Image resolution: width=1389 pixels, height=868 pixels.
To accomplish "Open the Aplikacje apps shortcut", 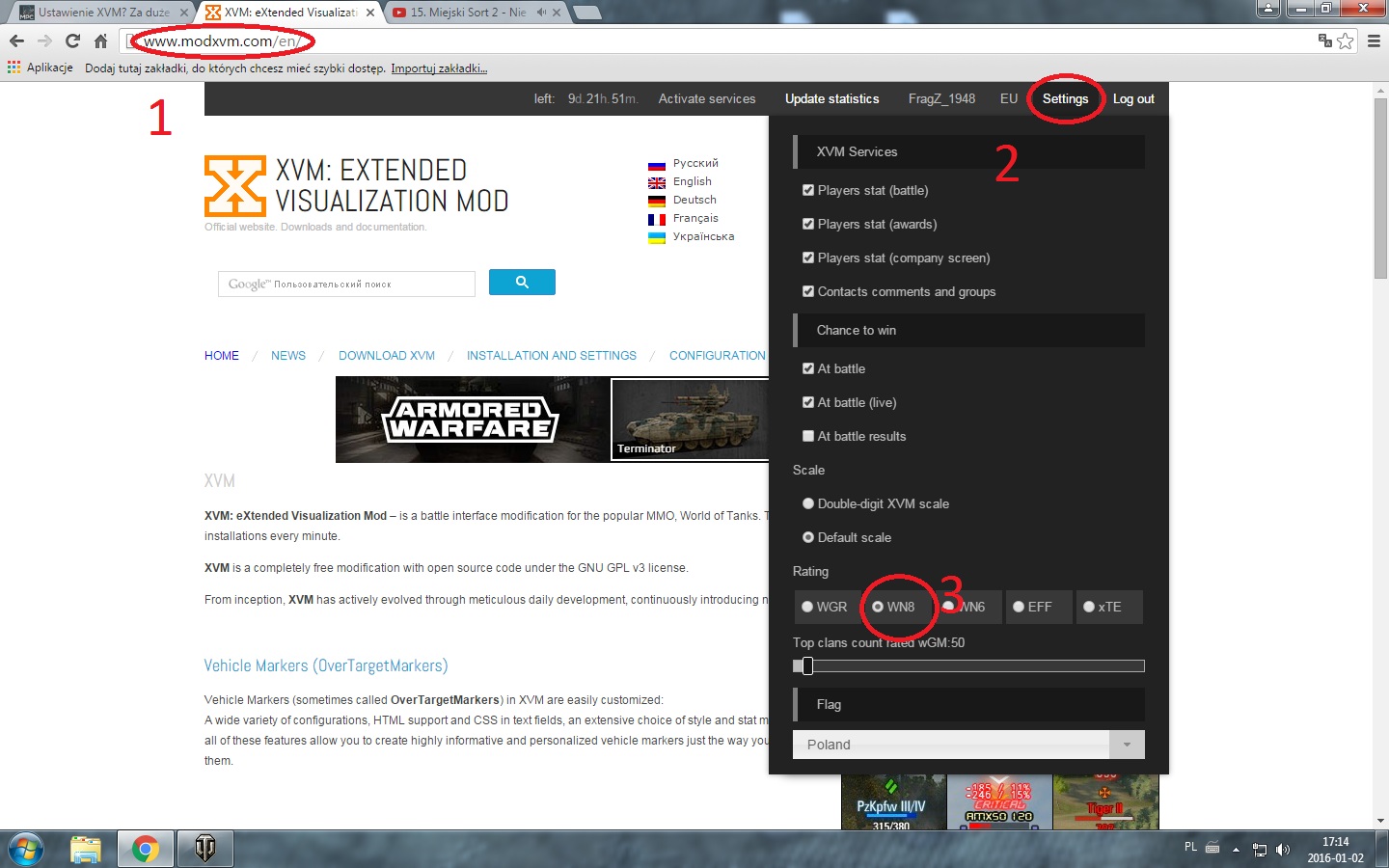I will pos(41,68).
